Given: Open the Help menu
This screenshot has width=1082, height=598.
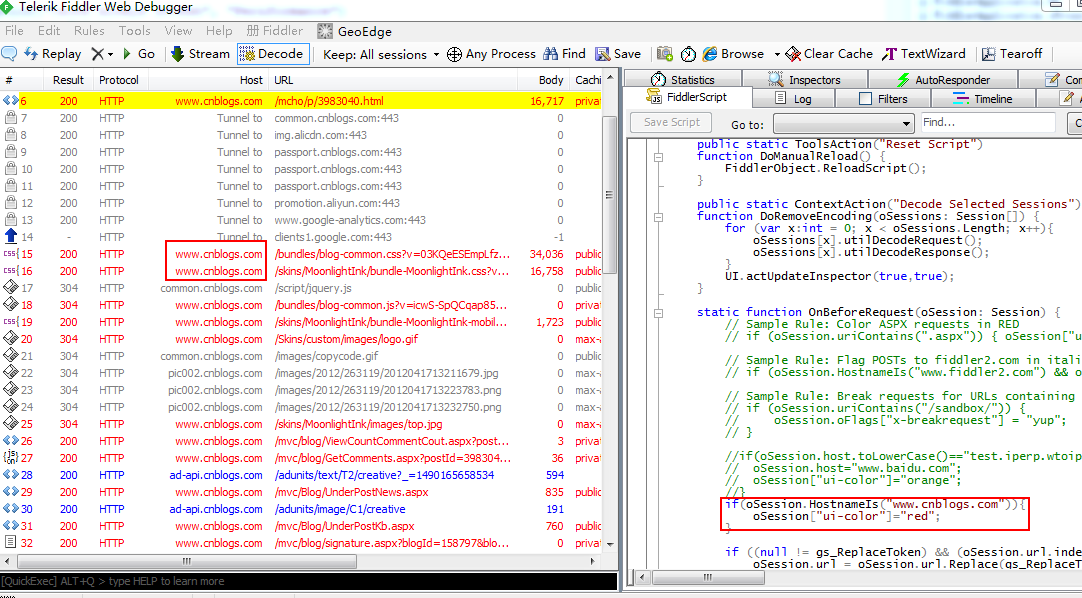Looking at the screenshot, I should (219, 31).
